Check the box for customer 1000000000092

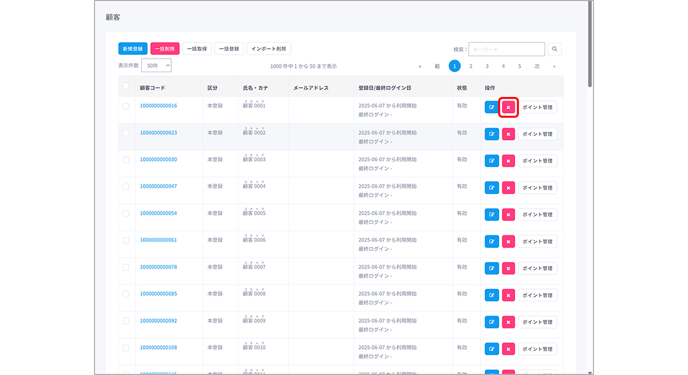(126, 321)
